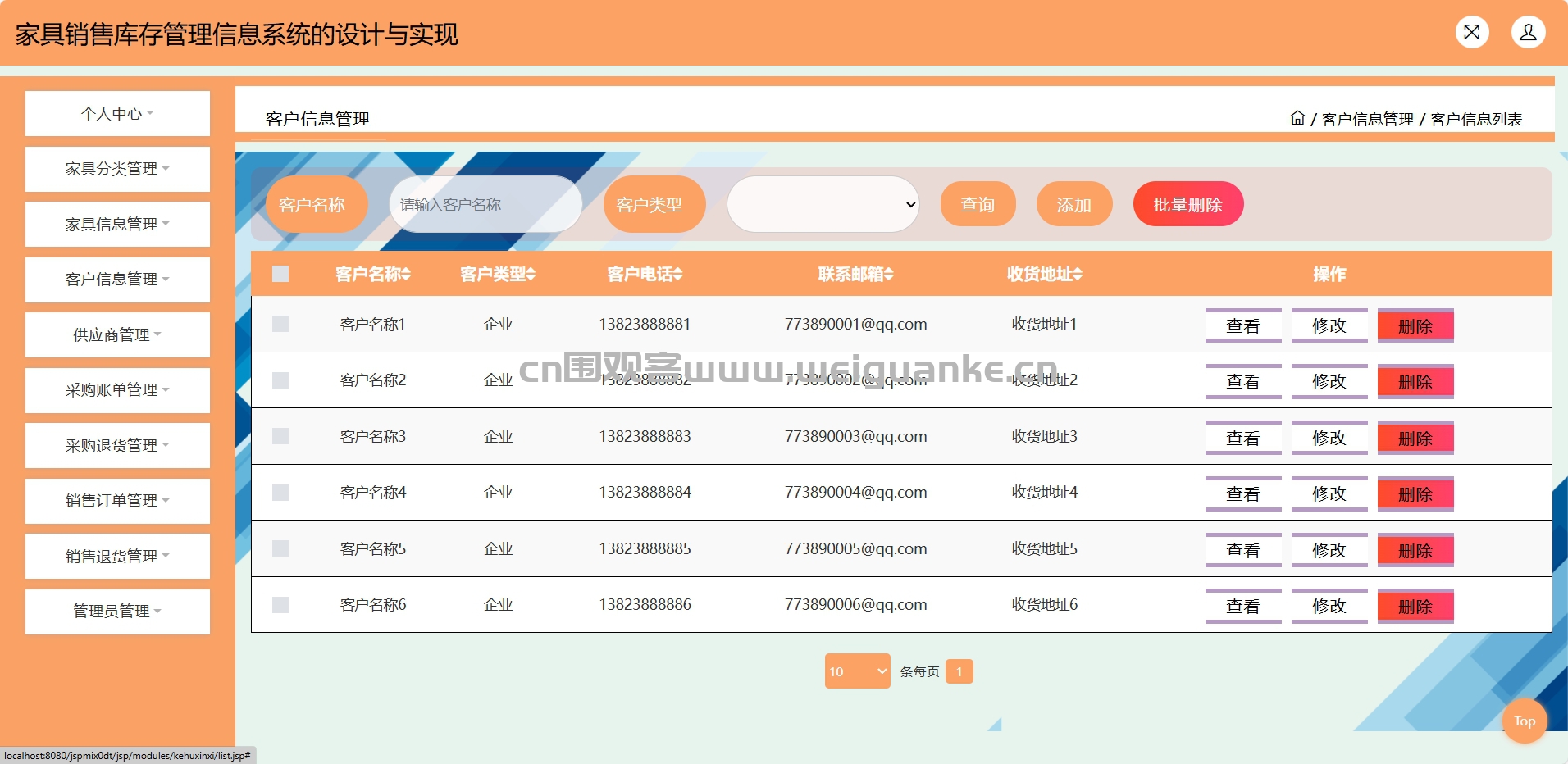The image size is (1568, 764).
Task: Edit 客户名称1 with 修改
Action: click(1329, 325)
